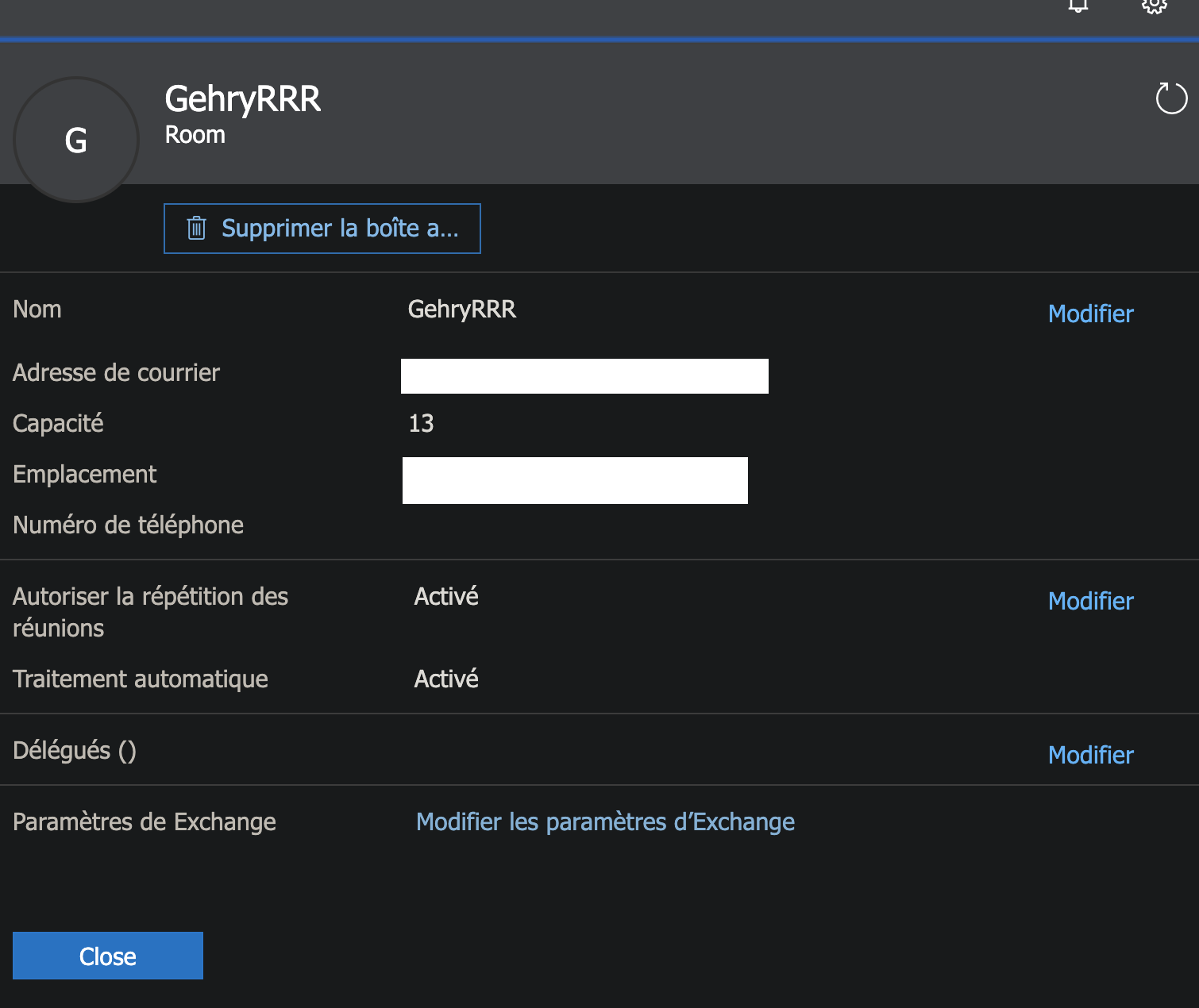Open the notifications bell icon
Viewport: 1199px width, 1008px height.
click(1078, 6)
